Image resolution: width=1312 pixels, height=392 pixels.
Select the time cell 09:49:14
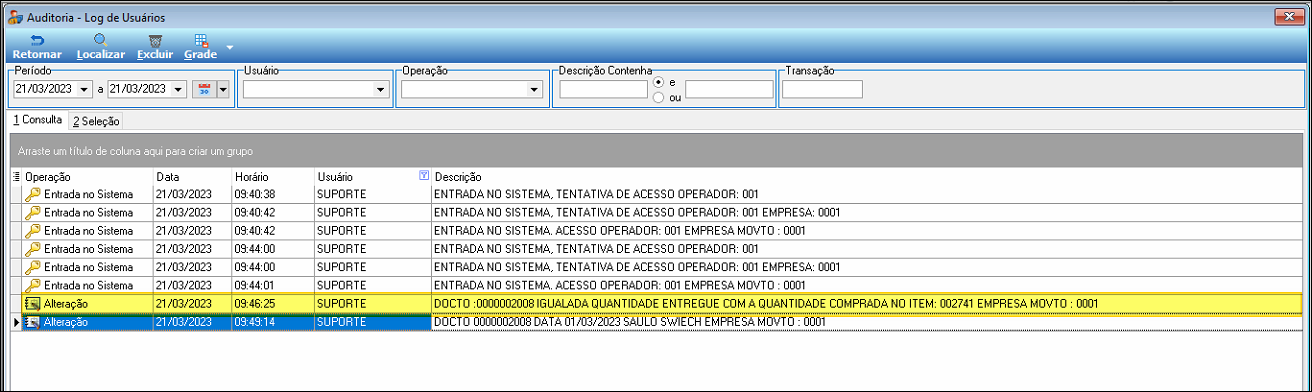tap(272, 322)
